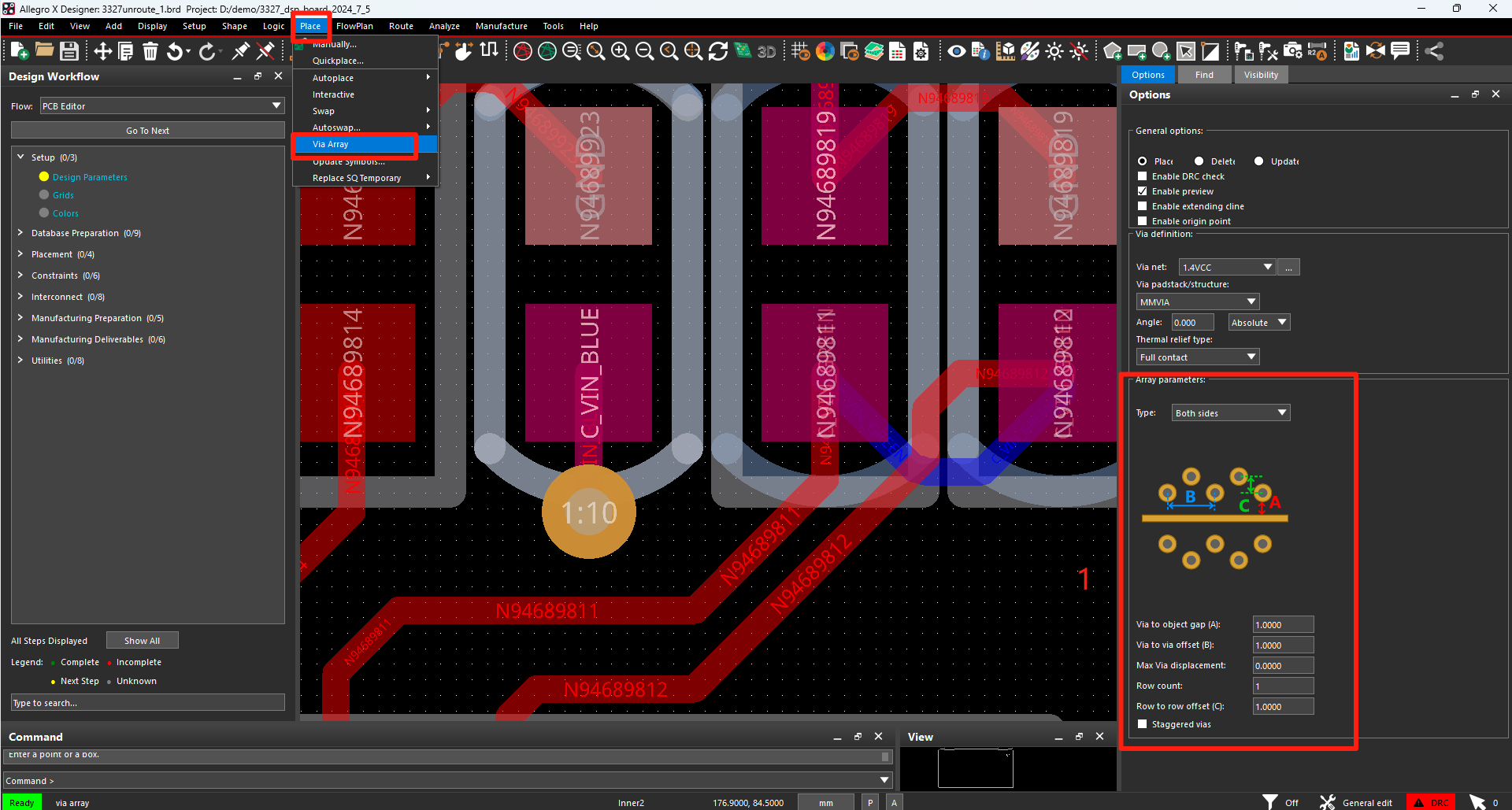Open the Via net dropdown
The width and height of the screenshot is (1512, 810).
pyautogui.click(x=1227, y=268)
